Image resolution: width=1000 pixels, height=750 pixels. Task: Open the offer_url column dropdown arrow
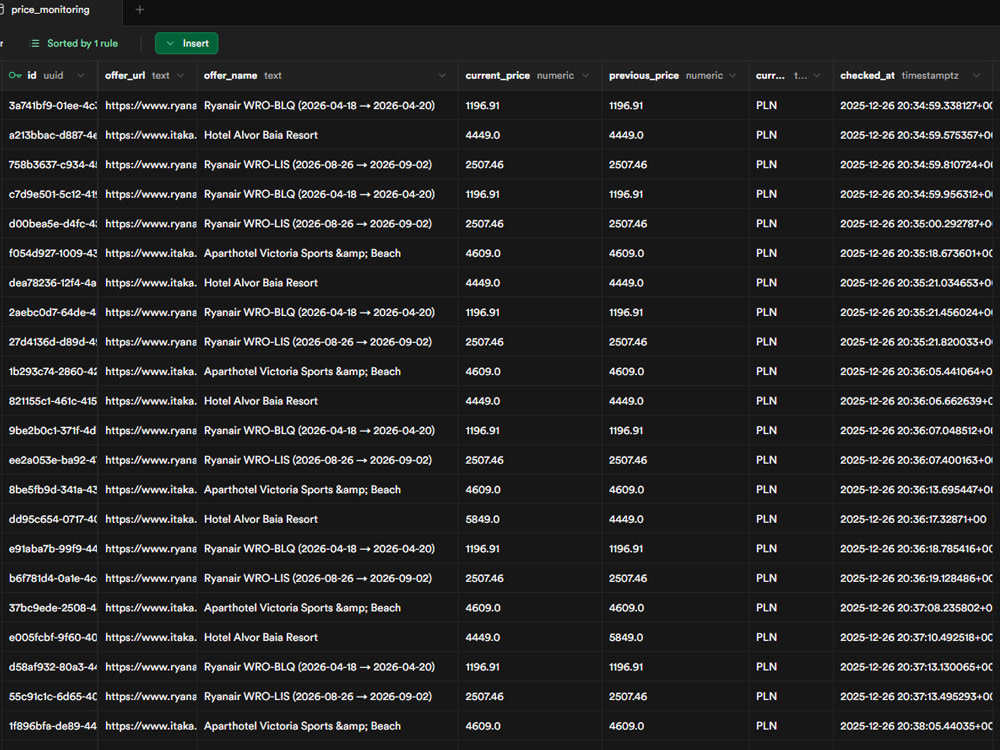coord(180,75)
